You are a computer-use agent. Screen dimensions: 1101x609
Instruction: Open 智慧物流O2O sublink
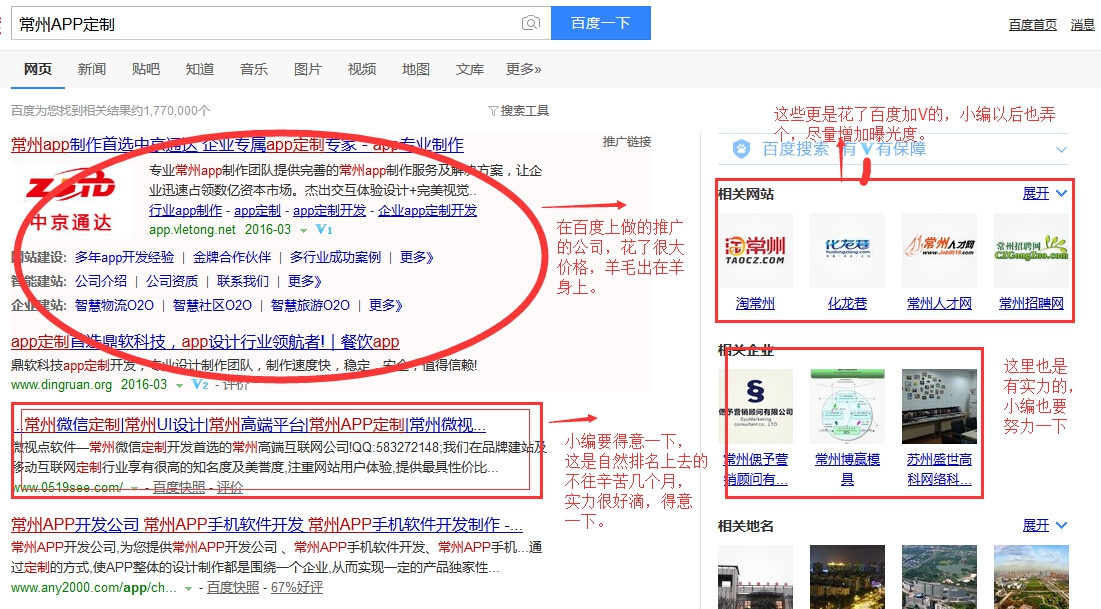(114, 305)
